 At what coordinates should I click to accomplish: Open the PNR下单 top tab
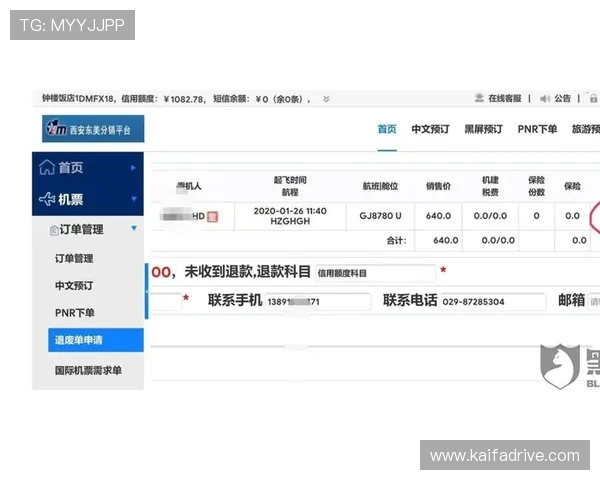(x=537, y=129)
